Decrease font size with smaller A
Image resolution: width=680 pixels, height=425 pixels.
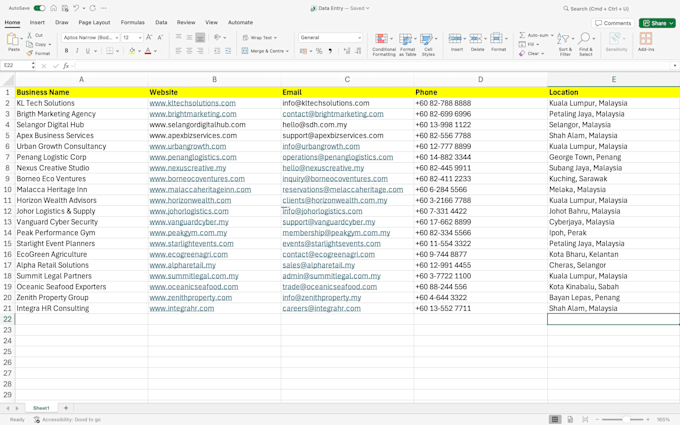coord(160,38)
